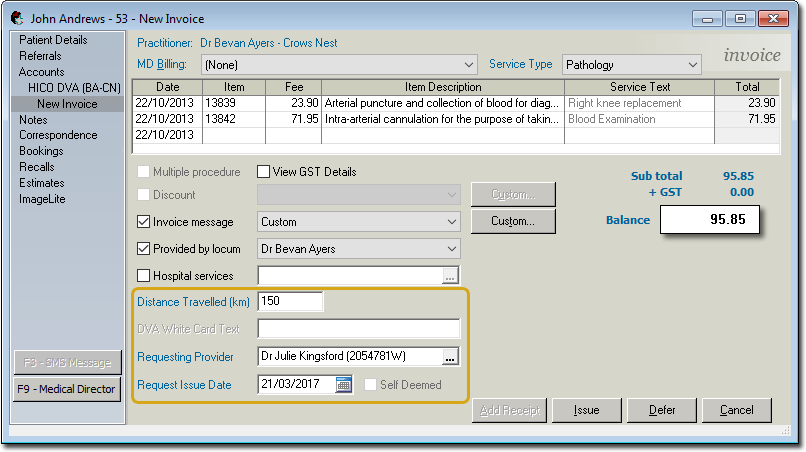Select Patient Details in the sidebar

(53, 40)
